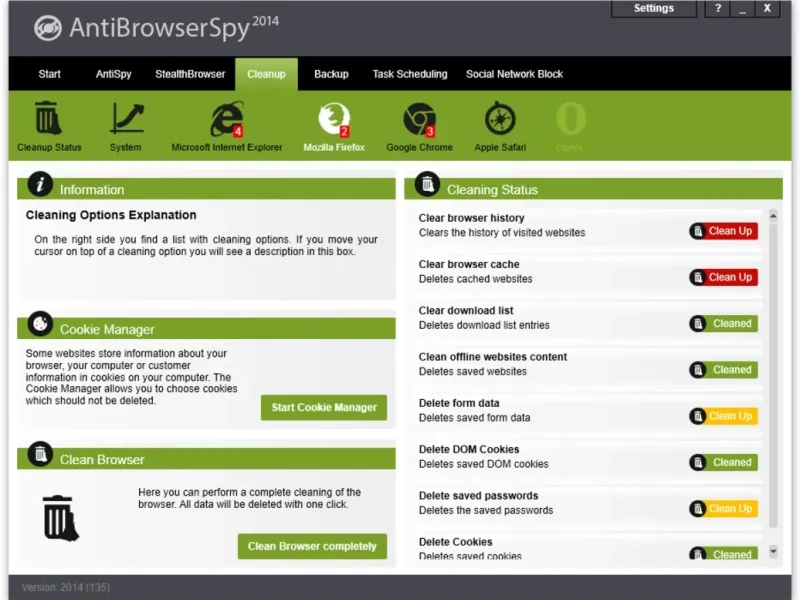Click the Cleaning Status scrollbar thumb
This screenshot has width=800, height=600.
pos(773,375)
